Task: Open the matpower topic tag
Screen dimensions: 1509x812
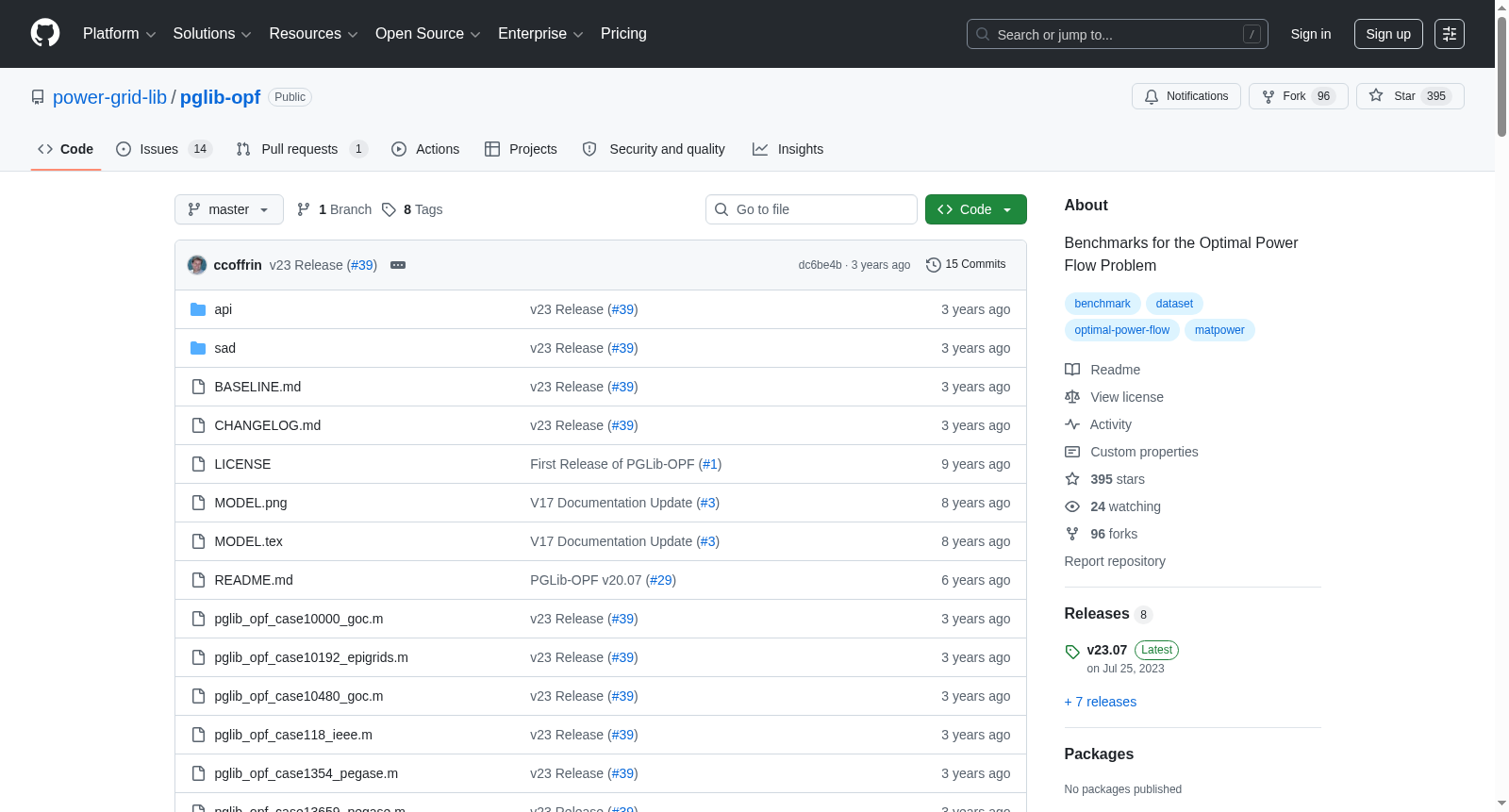Action: 1219,330
